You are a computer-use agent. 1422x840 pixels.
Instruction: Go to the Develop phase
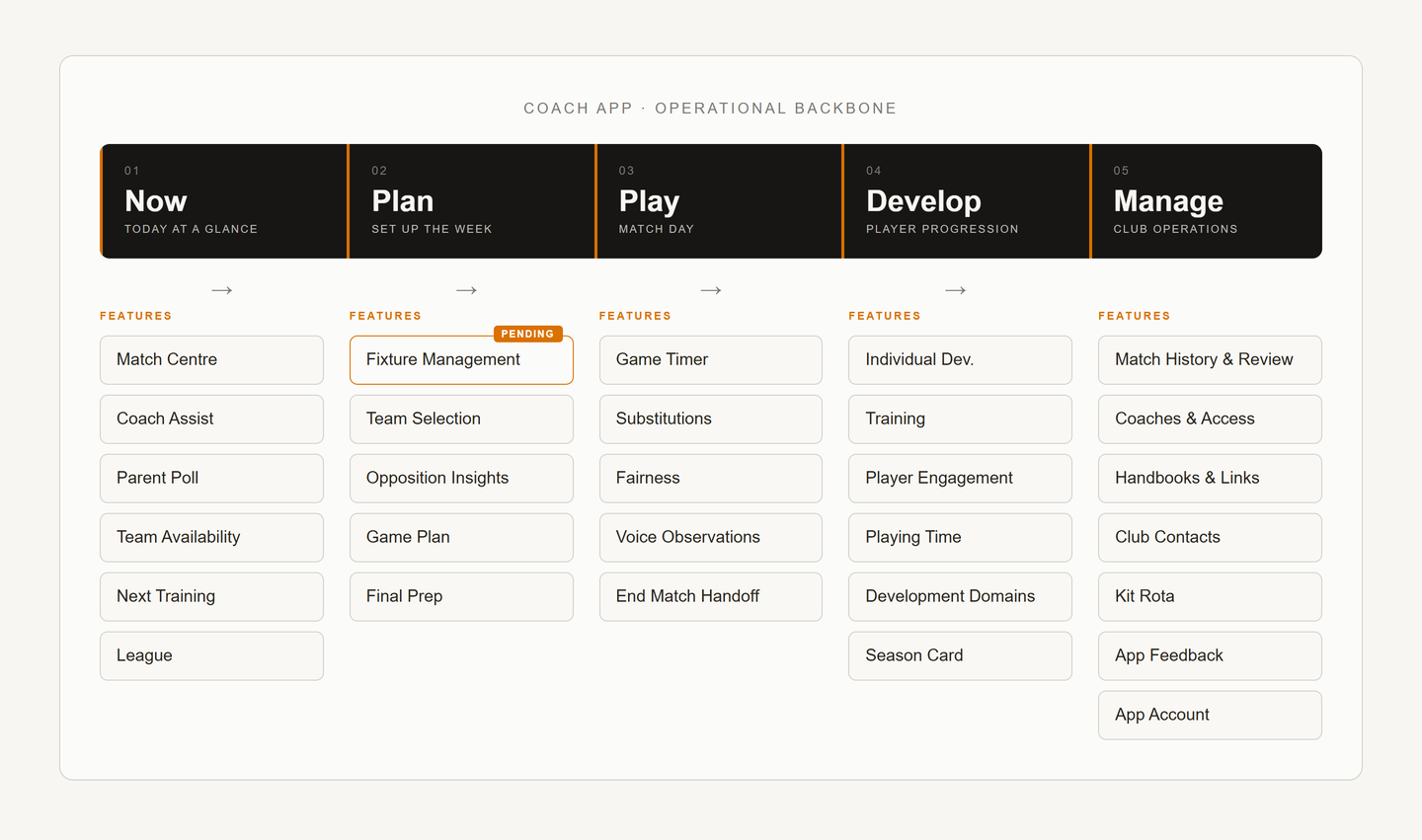pyautogui.click(x=967, y=201)
